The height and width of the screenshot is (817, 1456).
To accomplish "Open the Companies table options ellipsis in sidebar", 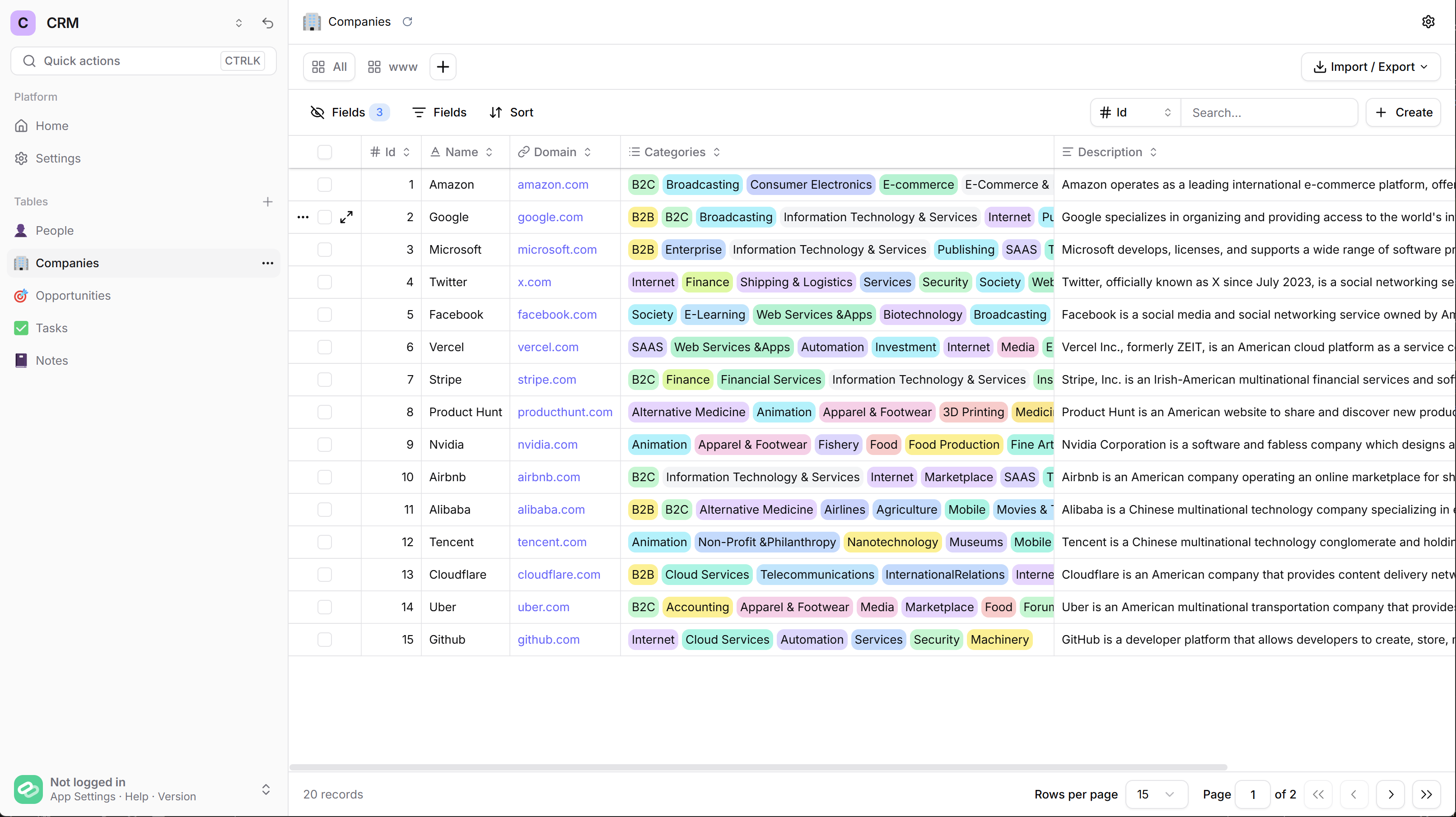I will point(267,263).
